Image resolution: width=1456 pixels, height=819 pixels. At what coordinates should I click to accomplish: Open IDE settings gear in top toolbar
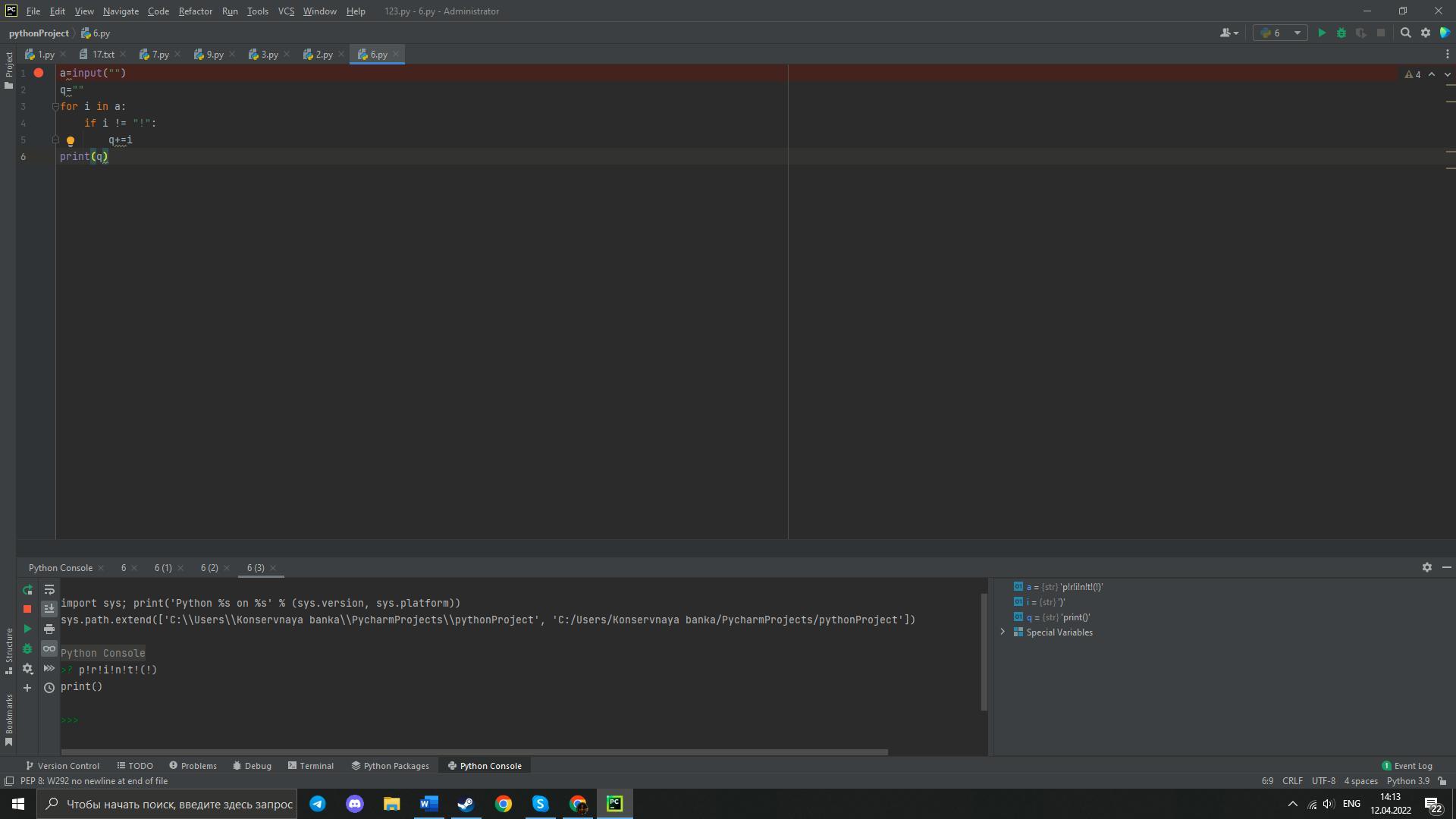[1426, 33]
